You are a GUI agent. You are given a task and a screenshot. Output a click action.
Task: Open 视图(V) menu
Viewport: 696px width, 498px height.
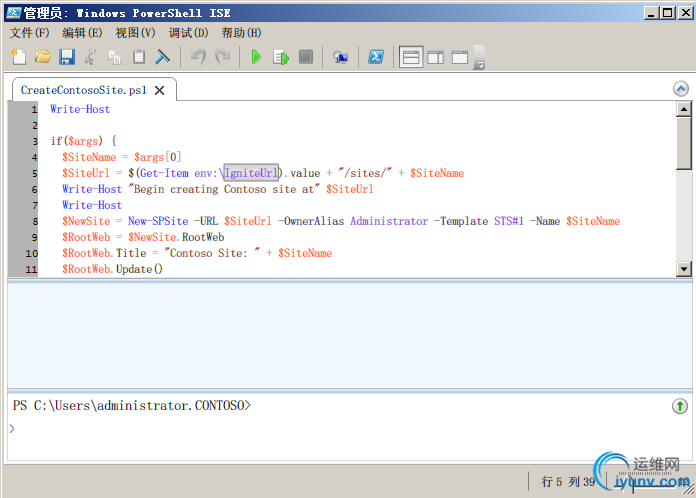click(x=135, y=33)
